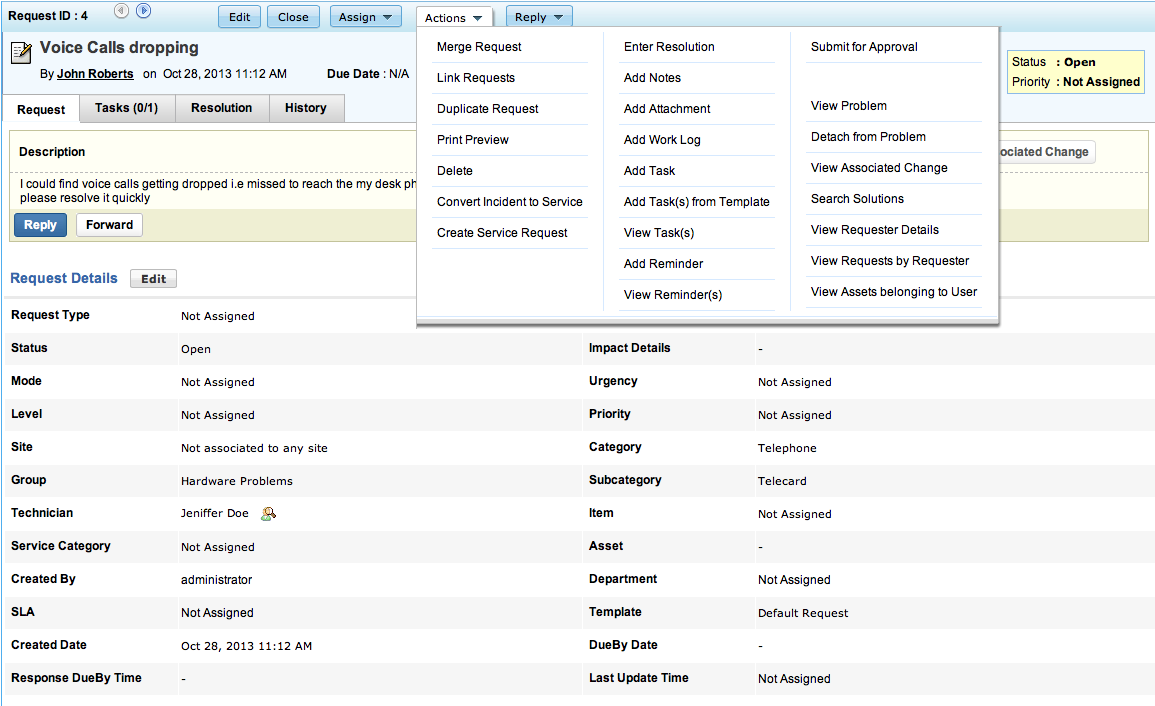Choose View Assets belonging to User

click(x=894, y=291)
